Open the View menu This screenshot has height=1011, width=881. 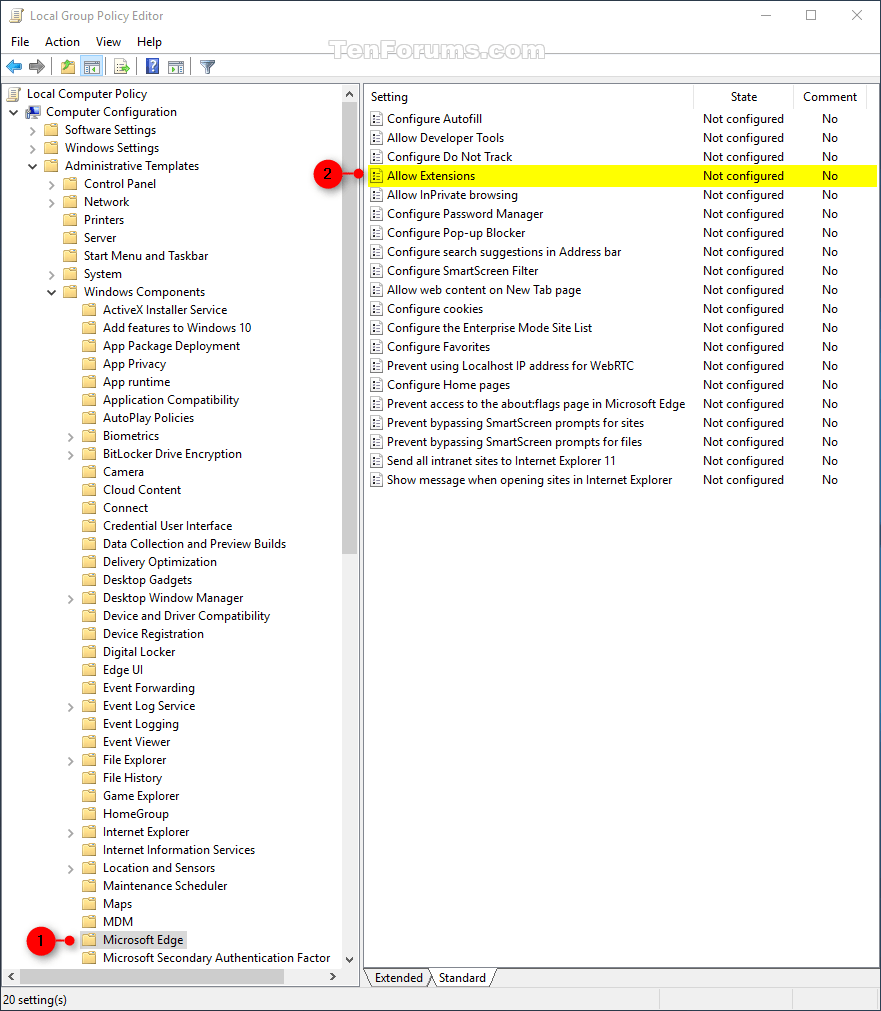109,41
